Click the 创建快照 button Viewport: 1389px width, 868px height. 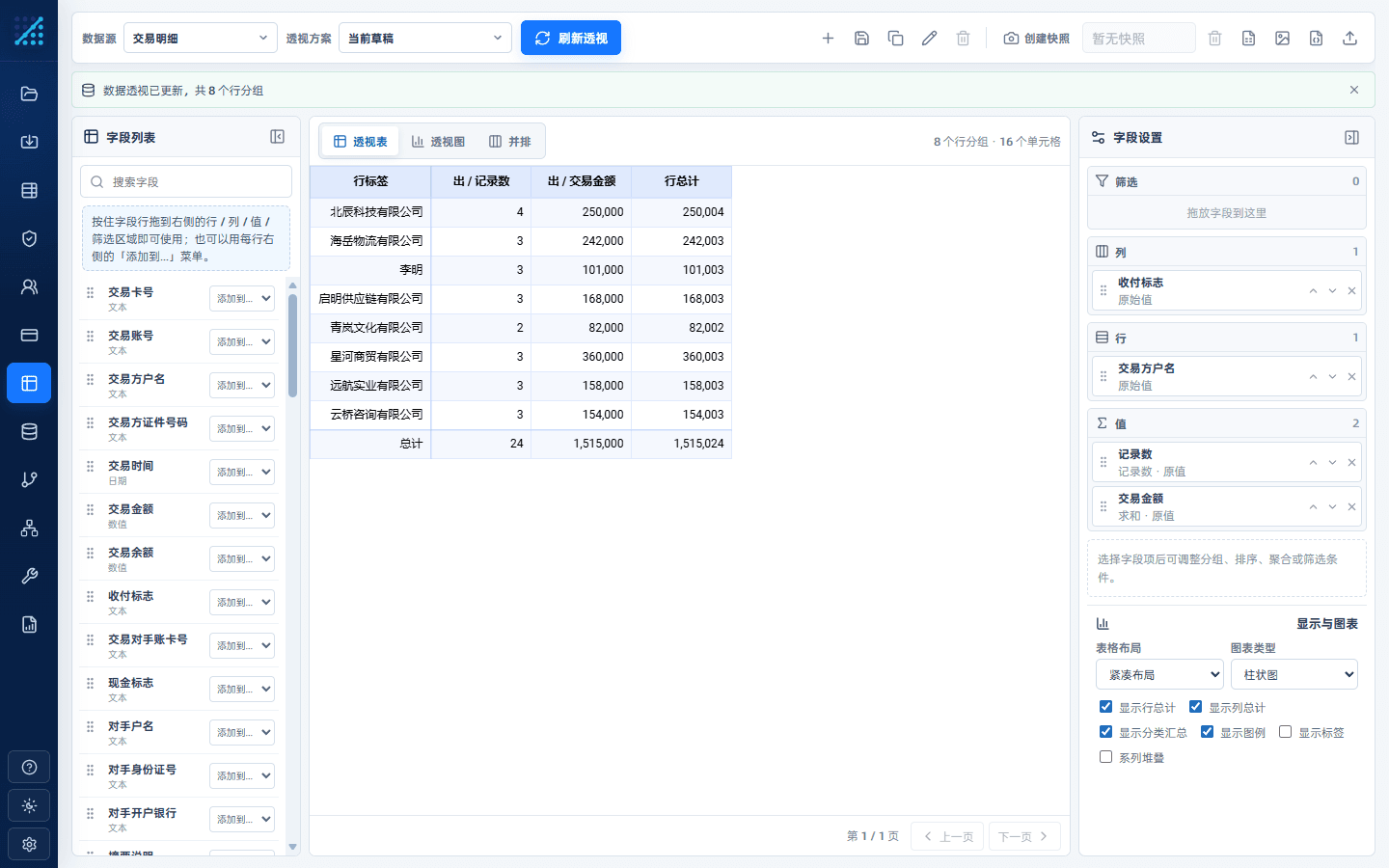click(x=1037, y=39)
